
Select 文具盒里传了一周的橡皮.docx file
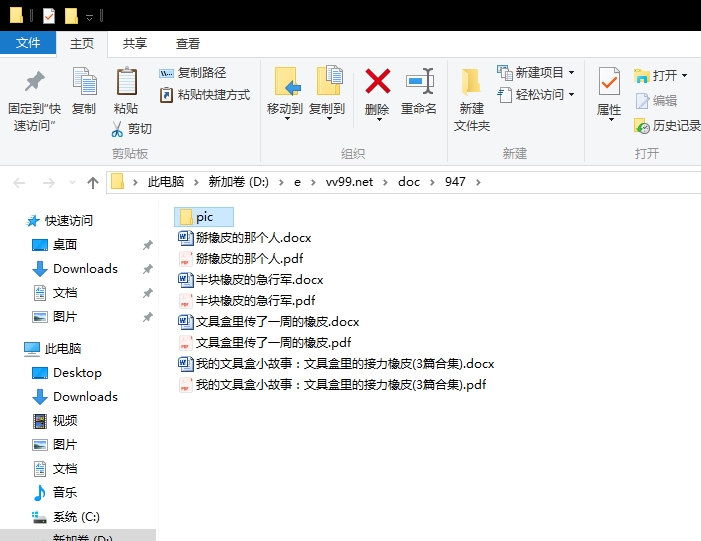(x=268, y=321)
